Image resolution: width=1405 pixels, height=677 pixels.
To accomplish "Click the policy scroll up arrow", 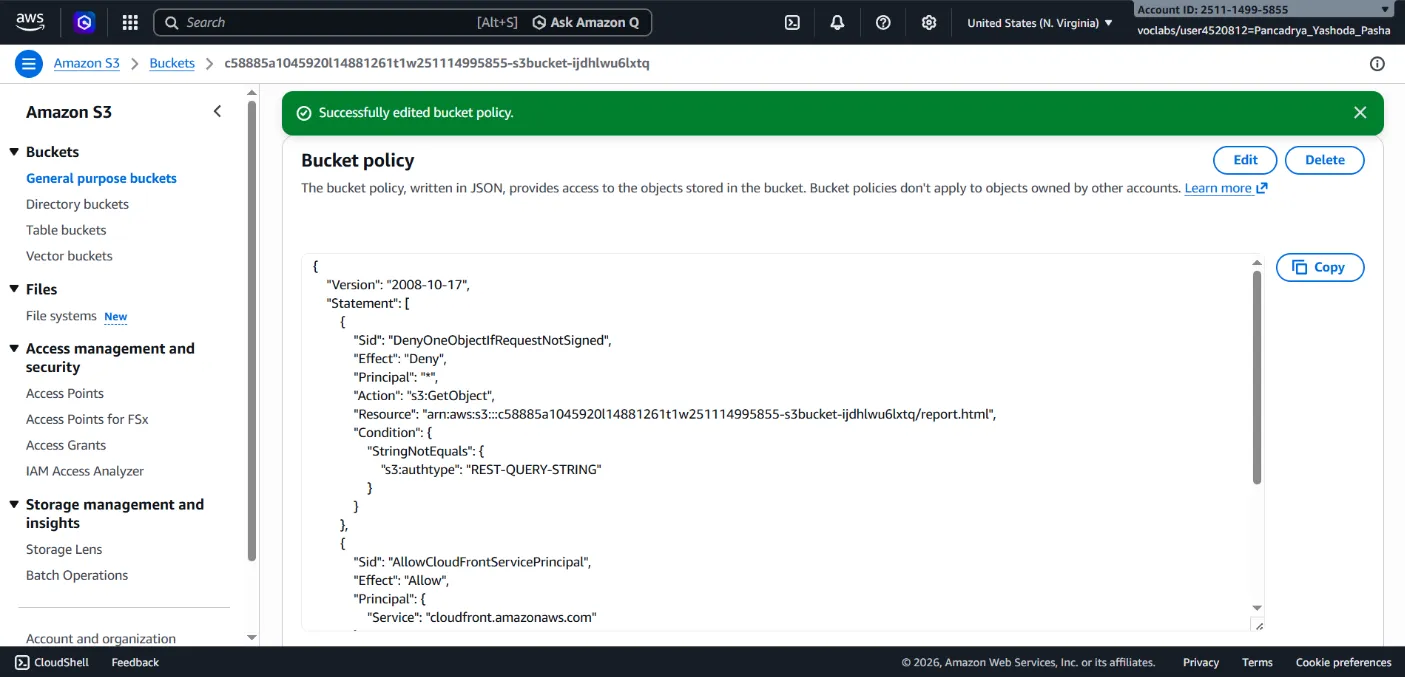I will click(x=1257, y=263).
